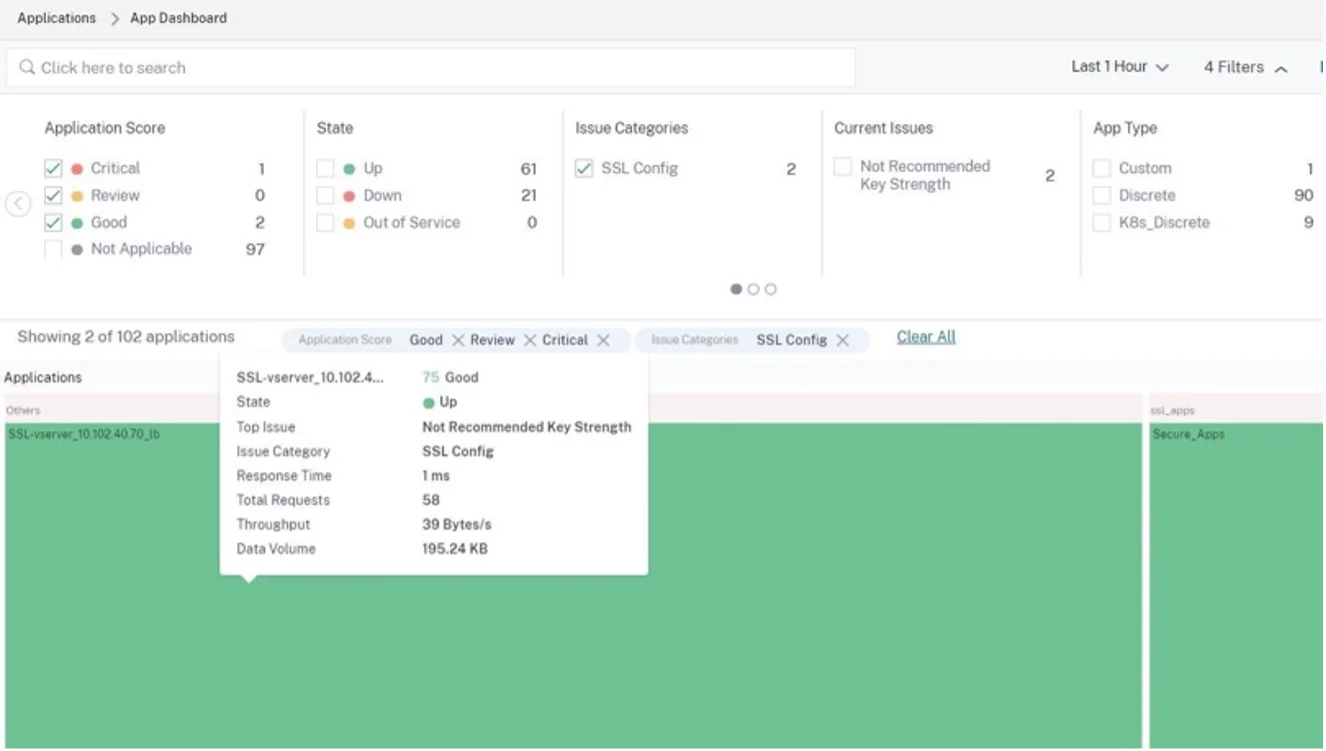Viewport: 1326px width, 751px height.
Task: Click the Discrete count 90
Action: [x=1304, y=195]
